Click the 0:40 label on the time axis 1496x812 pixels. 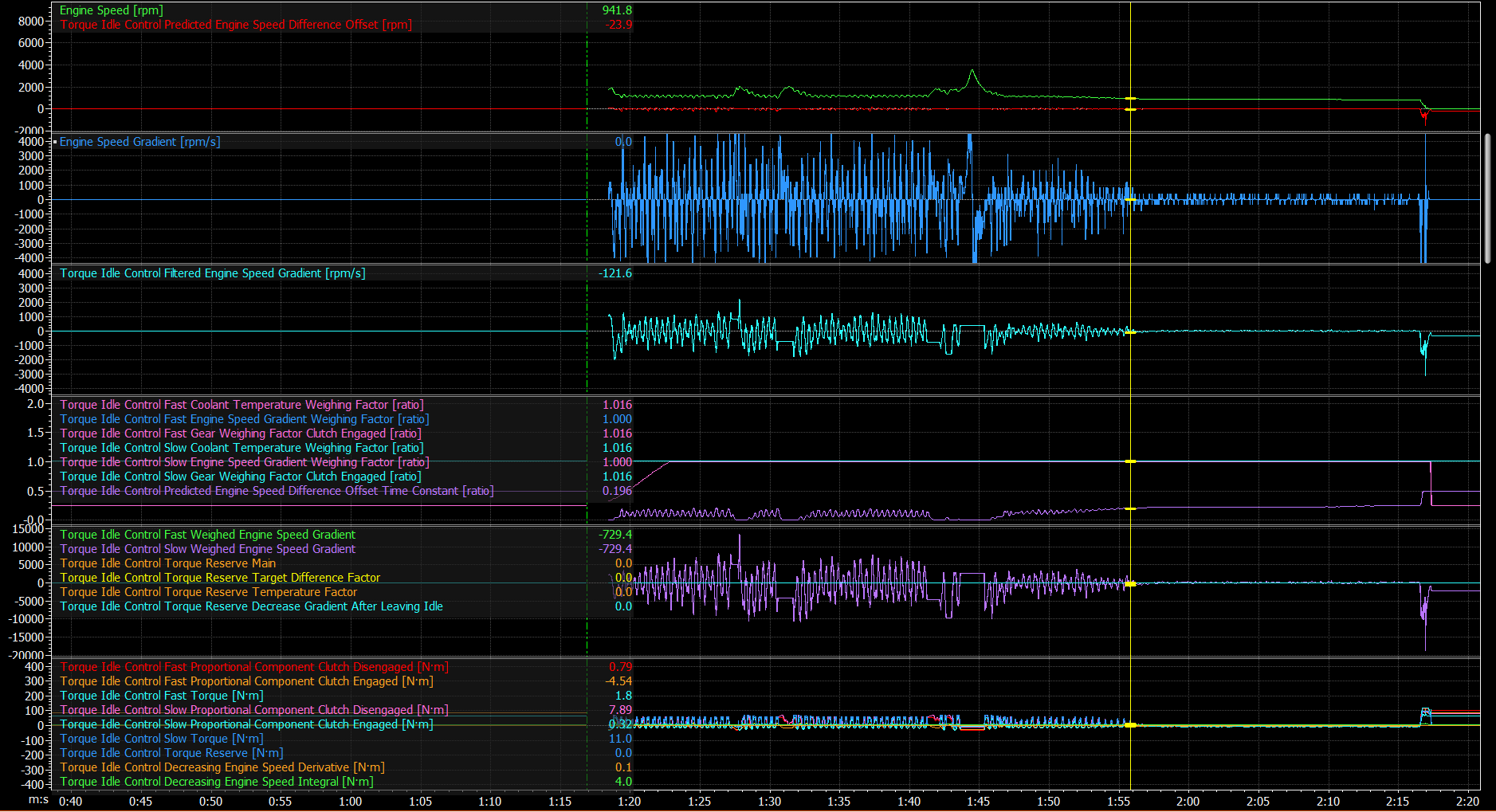point(70,801)
